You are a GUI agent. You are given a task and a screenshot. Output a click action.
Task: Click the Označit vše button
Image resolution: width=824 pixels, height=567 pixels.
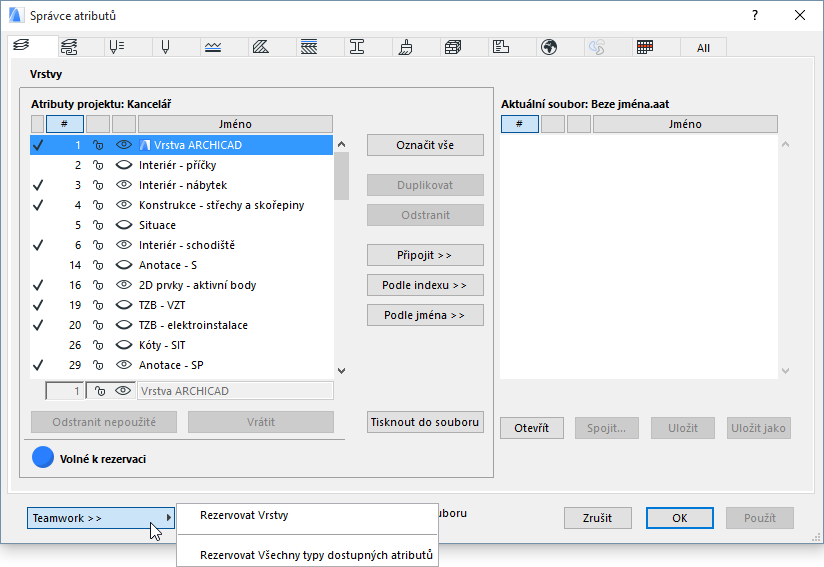click(425, 145)
